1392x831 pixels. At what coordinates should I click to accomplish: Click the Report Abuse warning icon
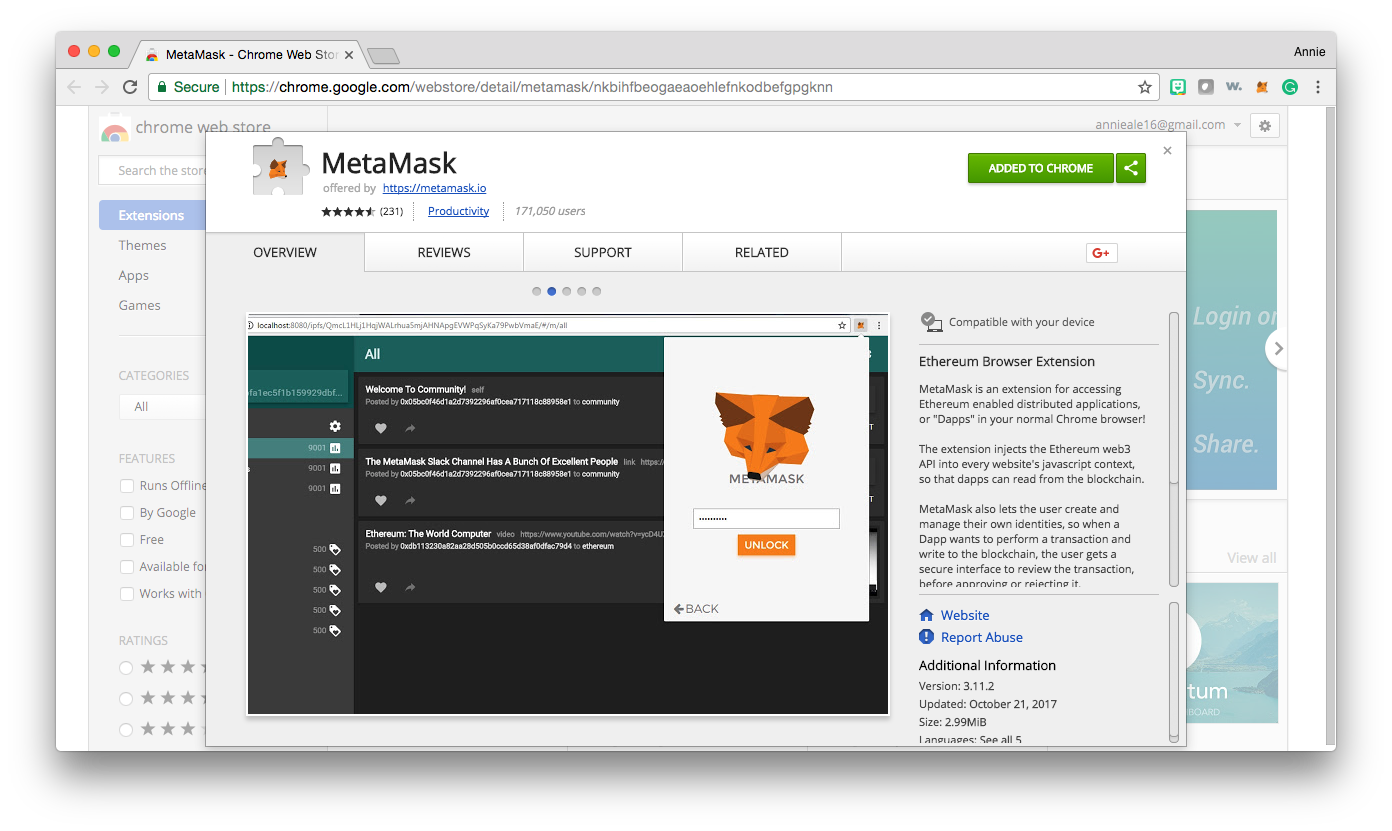pyautogui.click(x=926, y=637)
